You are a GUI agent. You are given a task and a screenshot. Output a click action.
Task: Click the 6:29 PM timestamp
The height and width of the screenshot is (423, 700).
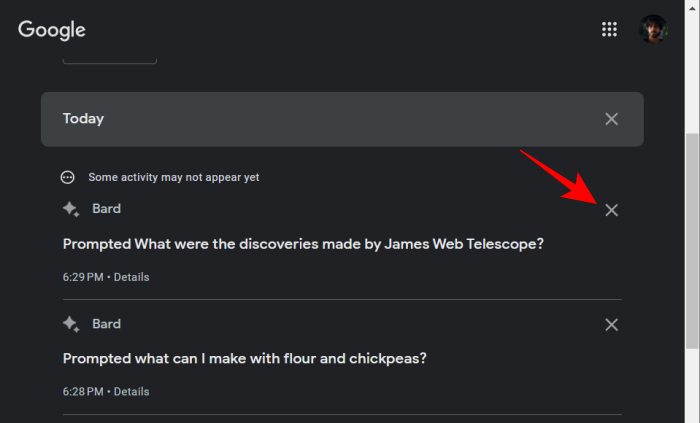(x=83, y=277)
